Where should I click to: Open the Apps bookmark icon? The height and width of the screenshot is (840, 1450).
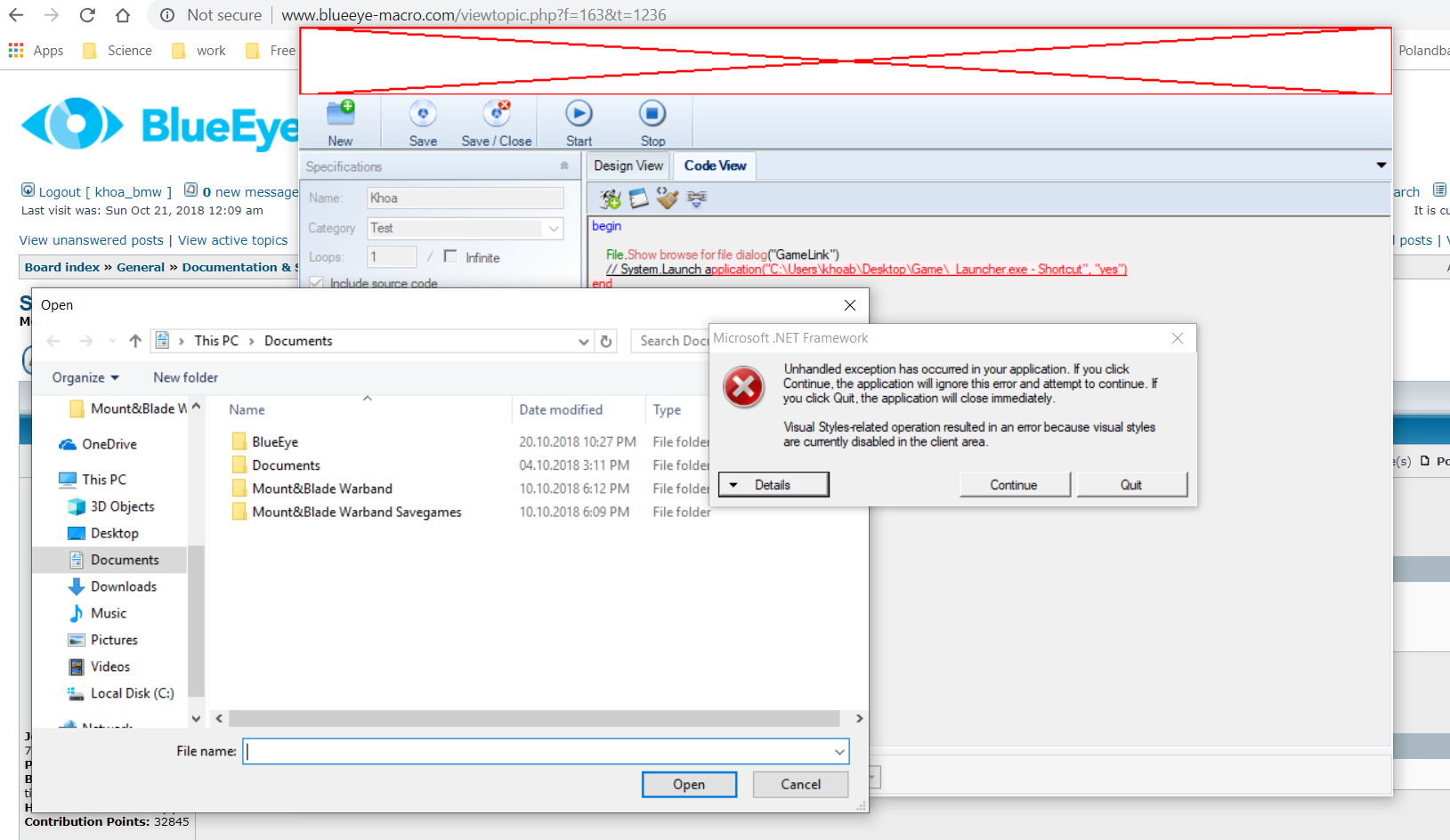coord(16,51)
